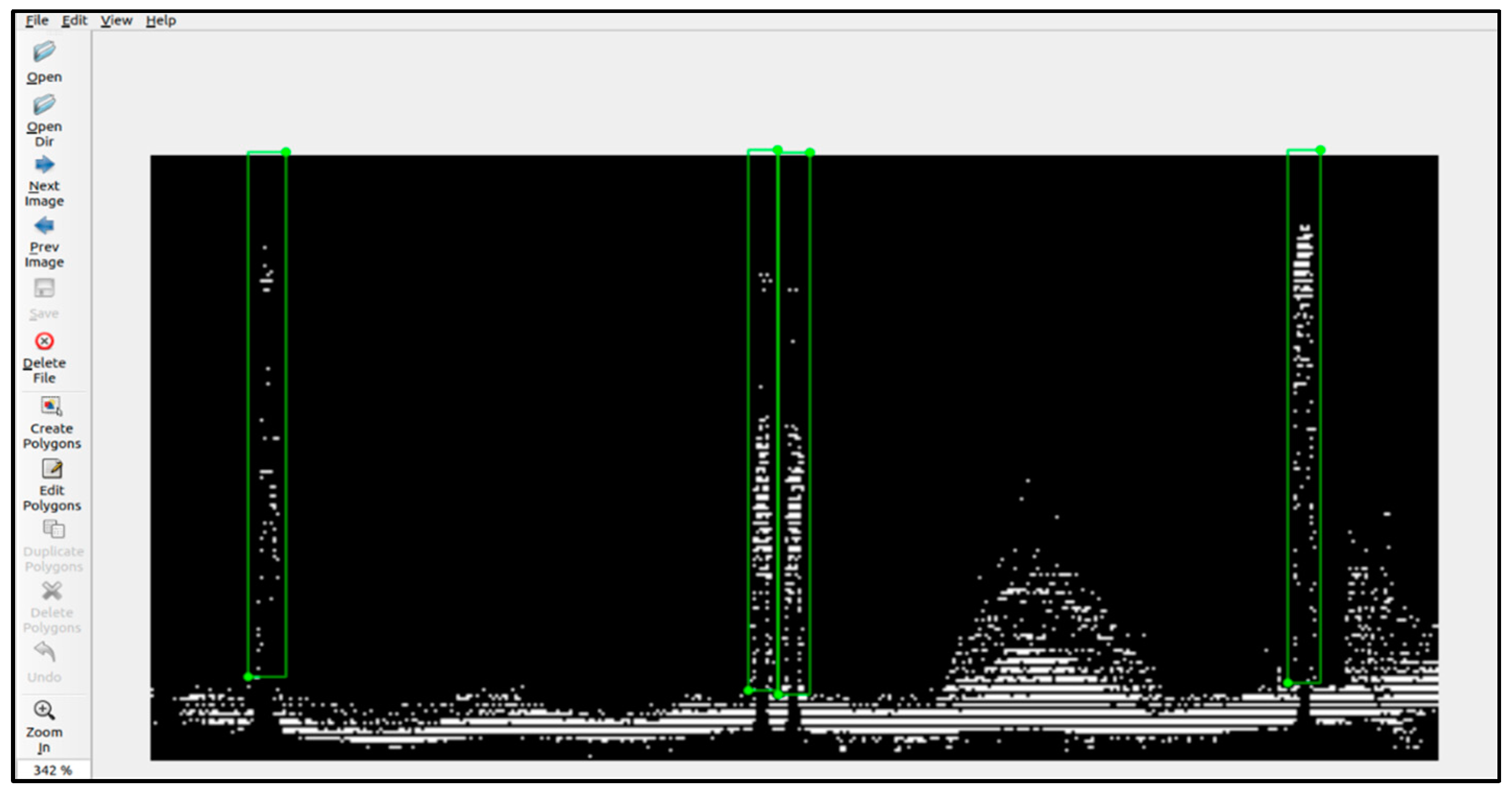Go to Prev Image arrow
The height and width of the screenshot is (791, 1512).
(x=44, y=225)
